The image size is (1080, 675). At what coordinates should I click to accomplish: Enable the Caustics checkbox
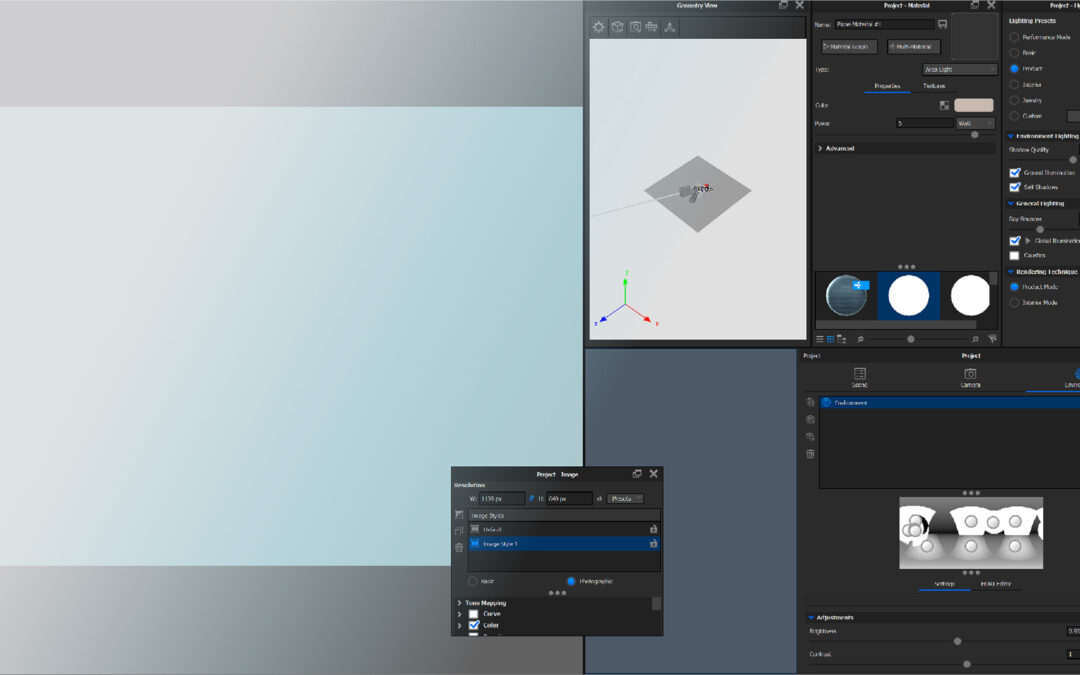click(x=1015, y=256)
